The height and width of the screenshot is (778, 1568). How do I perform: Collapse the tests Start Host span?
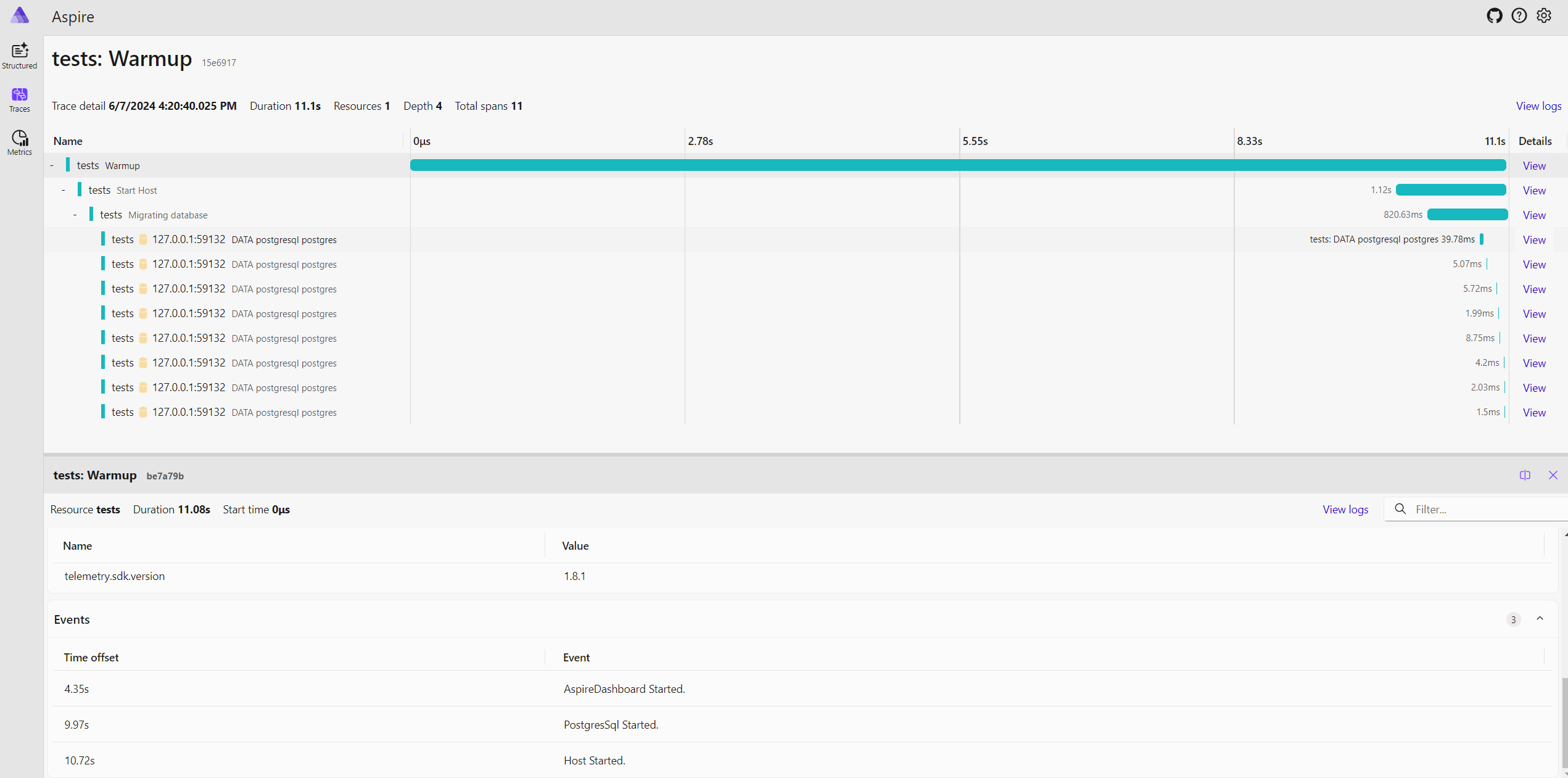tap(64, 190)
